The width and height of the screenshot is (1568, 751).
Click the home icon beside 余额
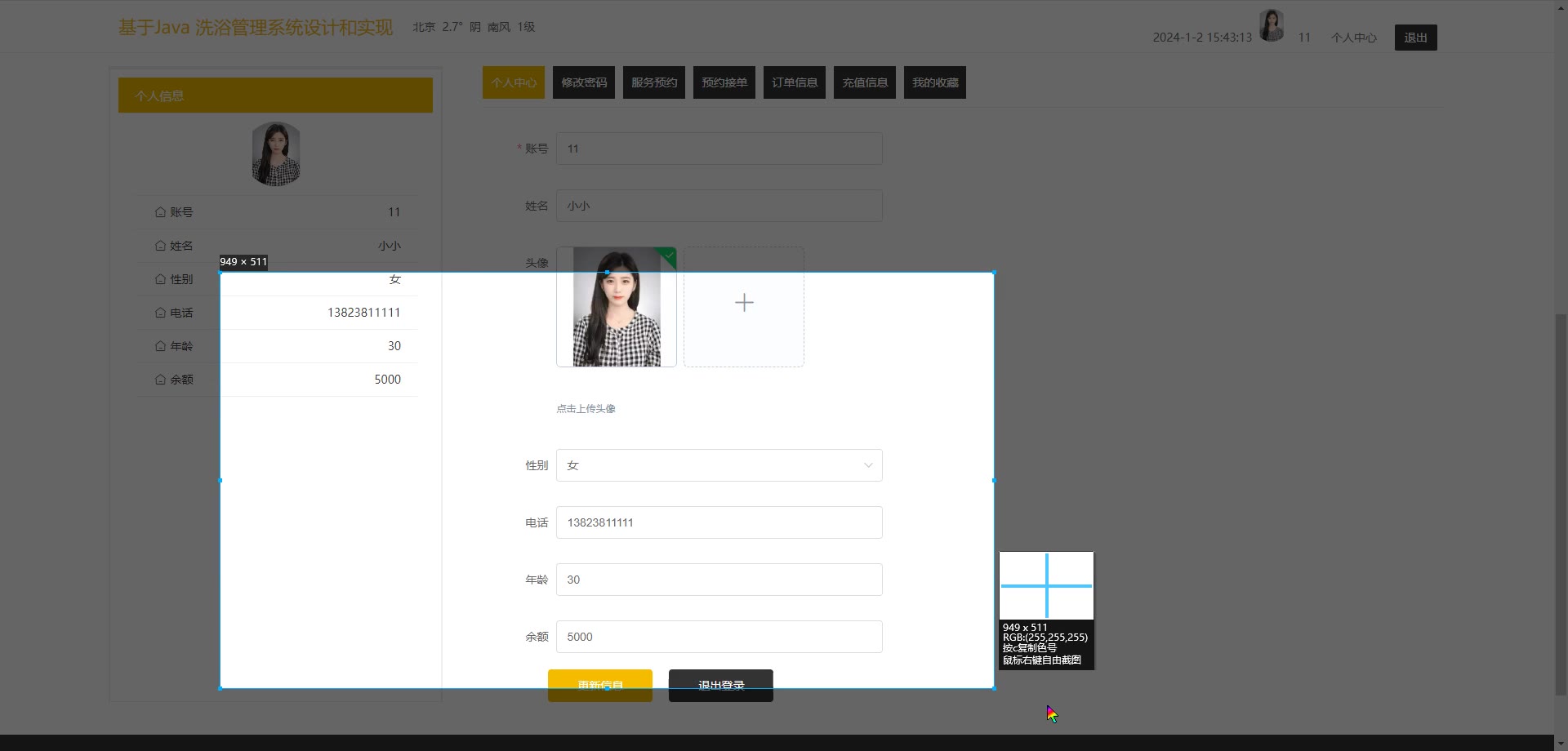[160, 380]
